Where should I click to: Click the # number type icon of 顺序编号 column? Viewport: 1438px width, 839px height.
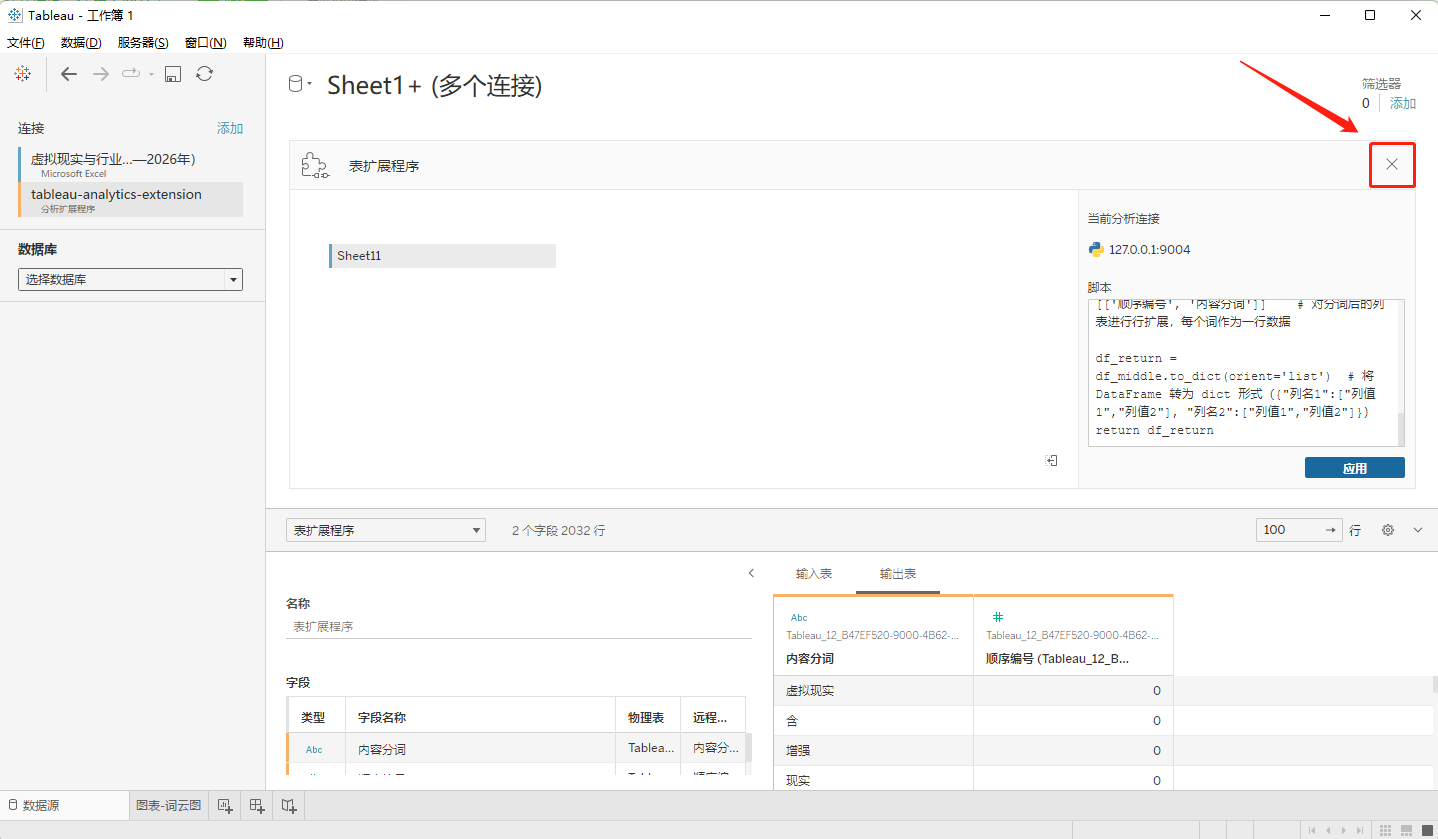[x=997, y=618]
